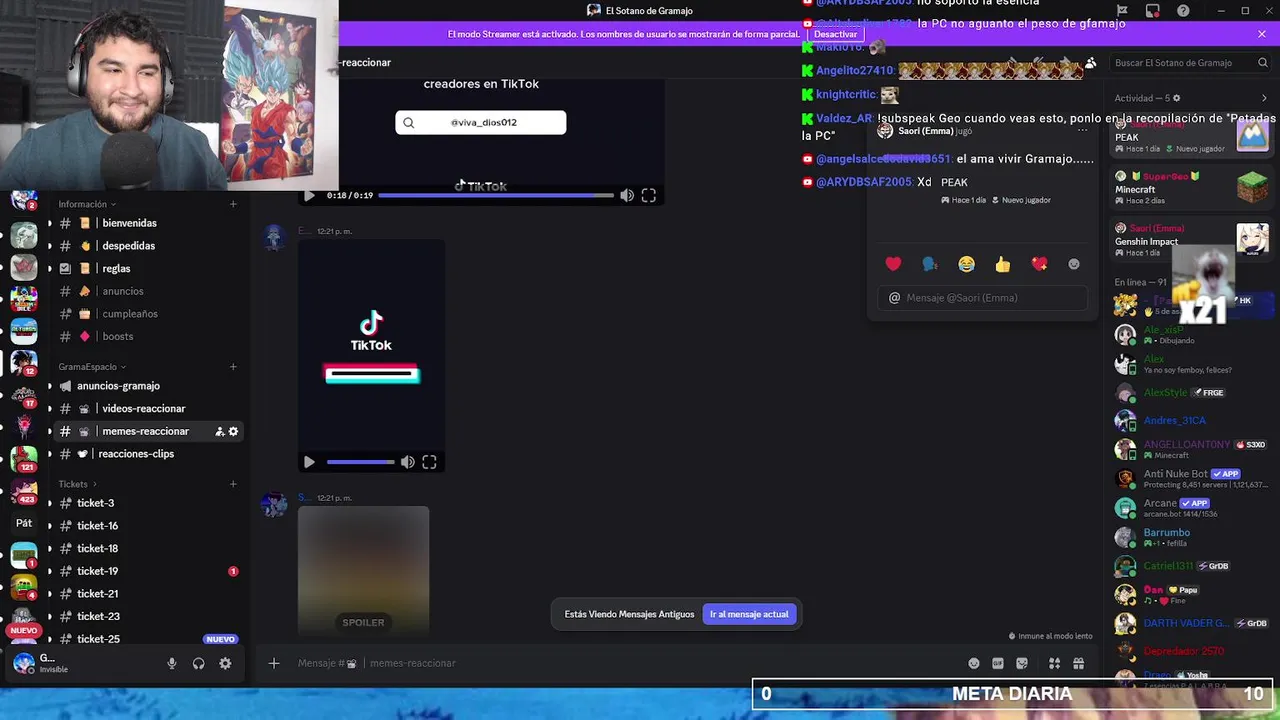Open the sticker picker

click(1022, 663)
